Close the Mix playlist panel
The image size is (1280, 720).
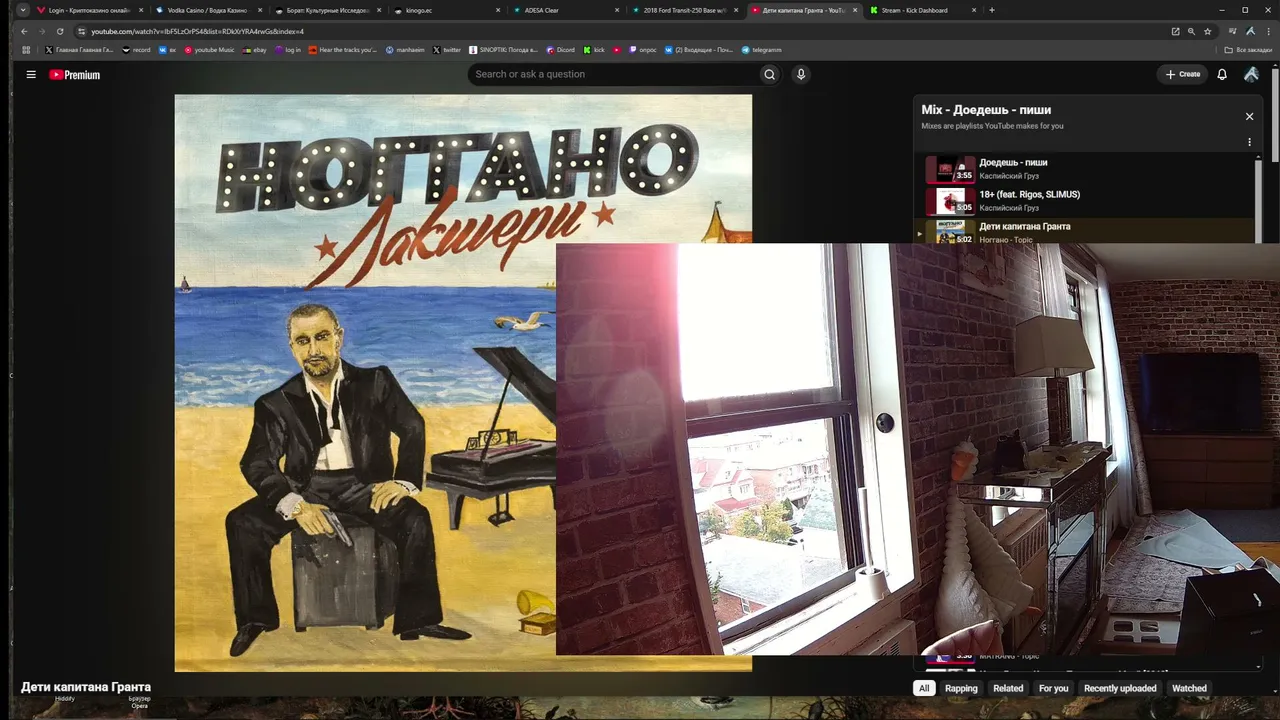(x=1249, y=116)
